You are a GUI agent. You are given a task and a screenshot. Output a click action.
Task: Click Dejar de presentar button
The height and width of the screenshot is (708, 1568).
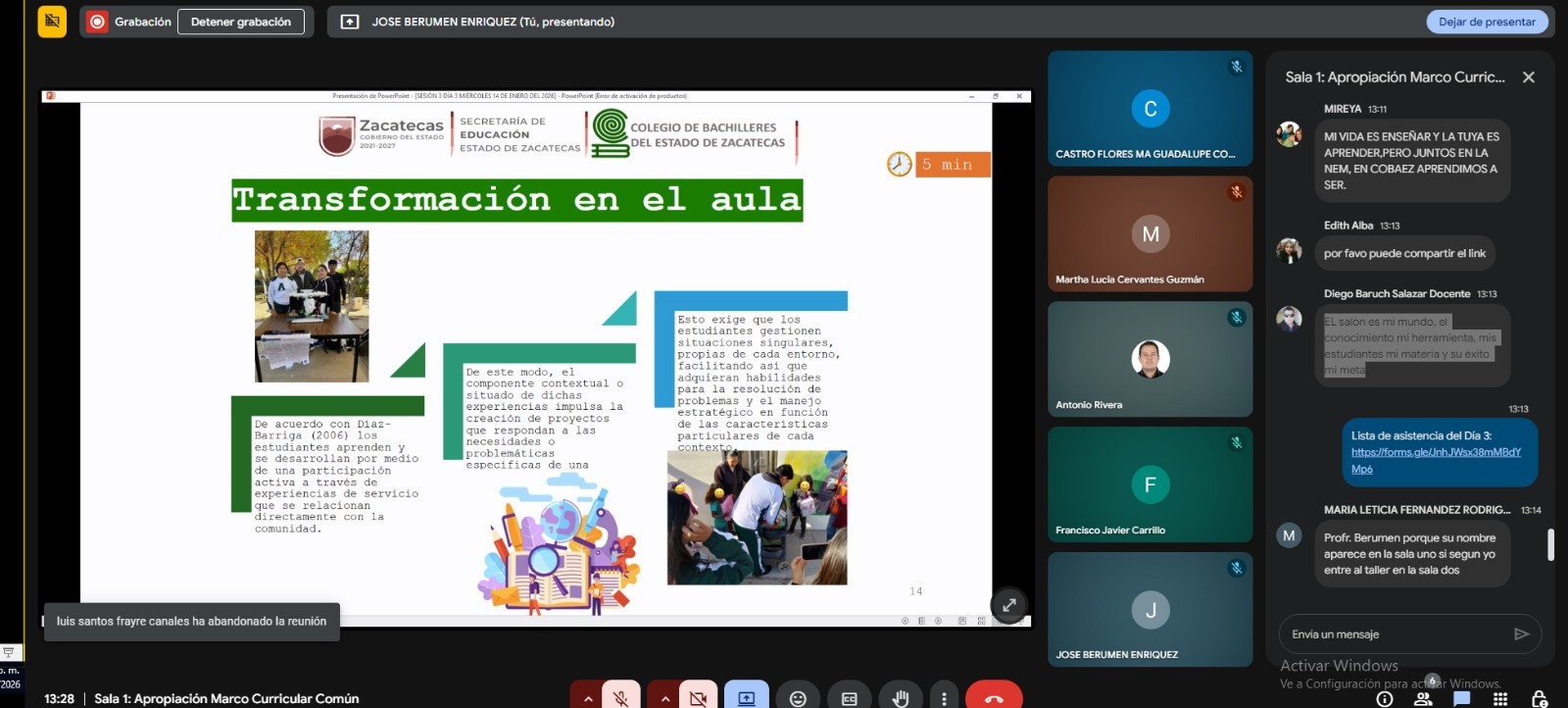point(1487,22)
